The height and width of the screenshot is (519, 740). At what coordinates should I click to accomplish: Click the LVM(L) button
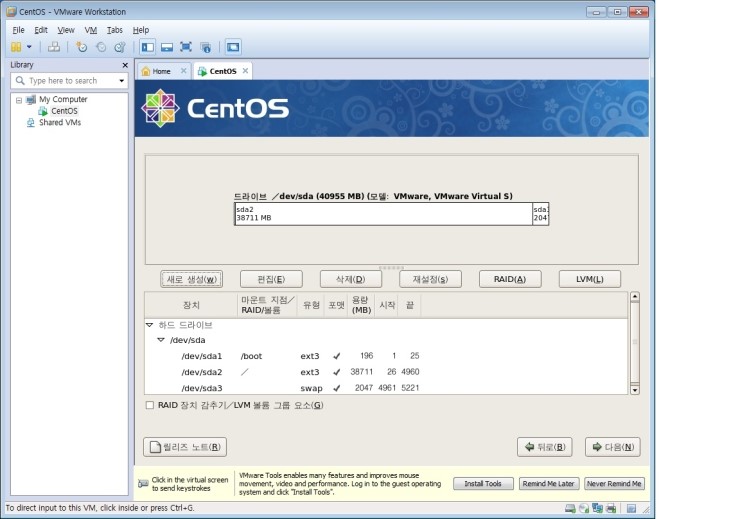pyautogui.click(x=590, y=279)
